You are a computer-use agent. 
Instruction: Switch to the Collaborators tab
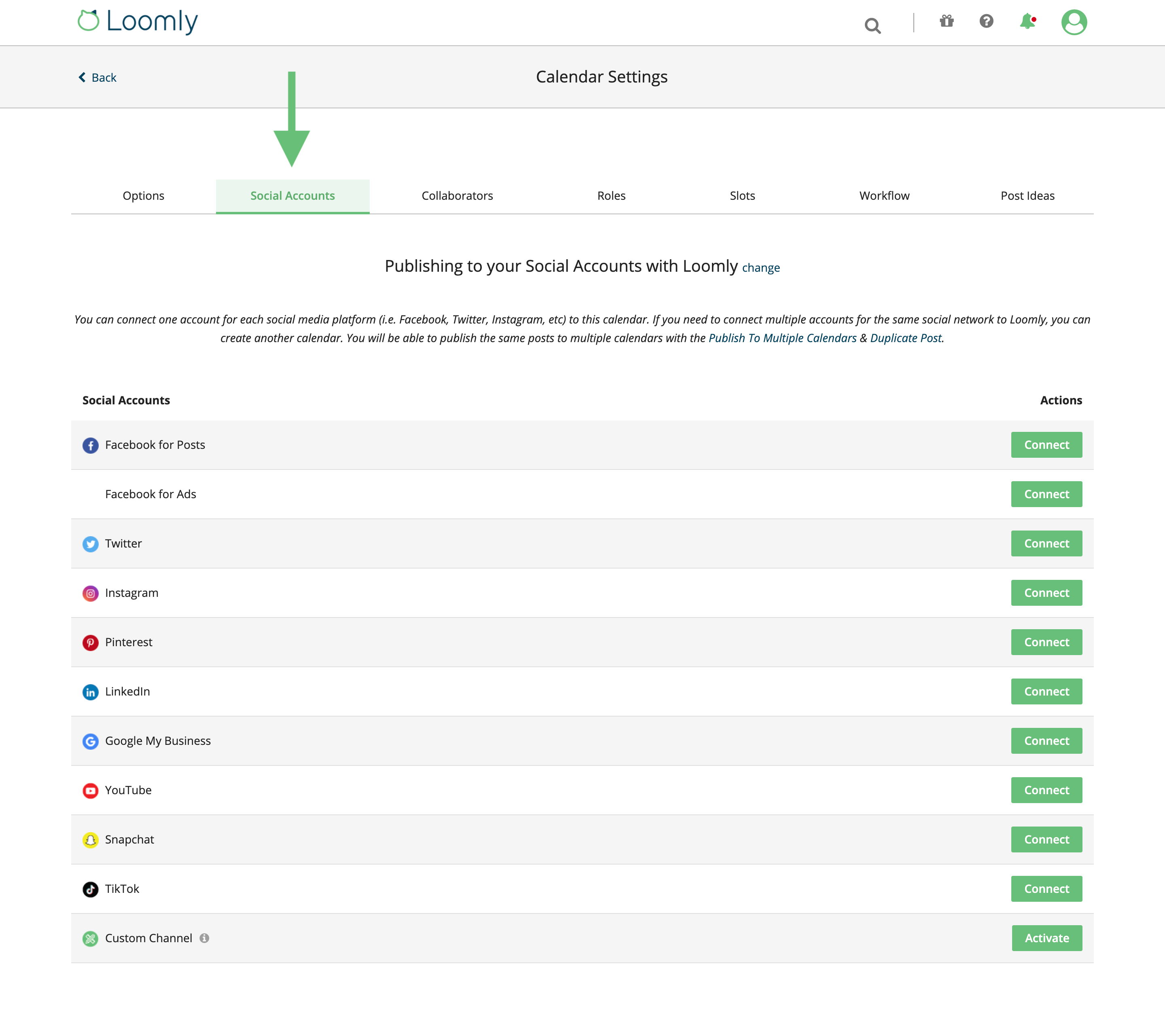click(457, 195)
